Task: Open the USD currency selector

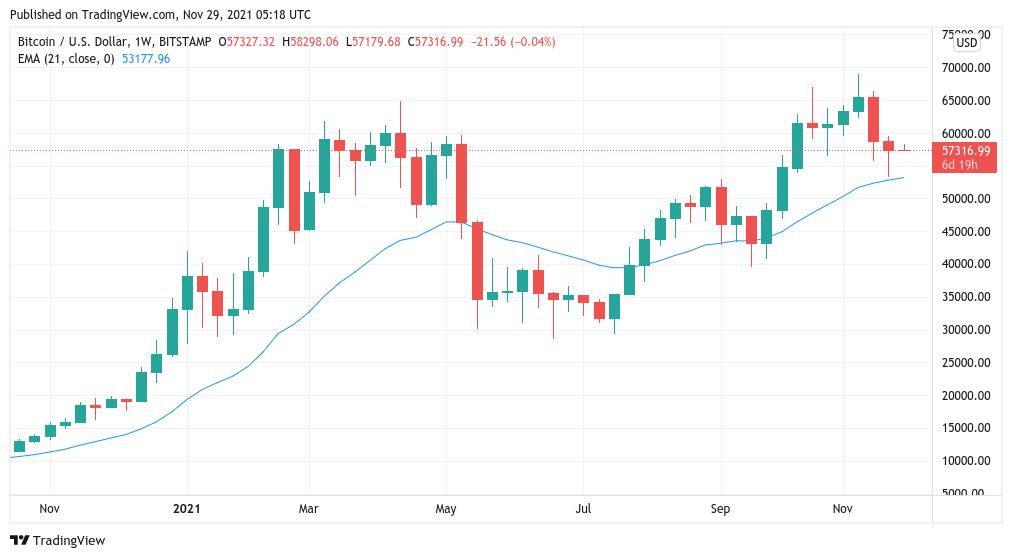Action: (x=967, y=42)
